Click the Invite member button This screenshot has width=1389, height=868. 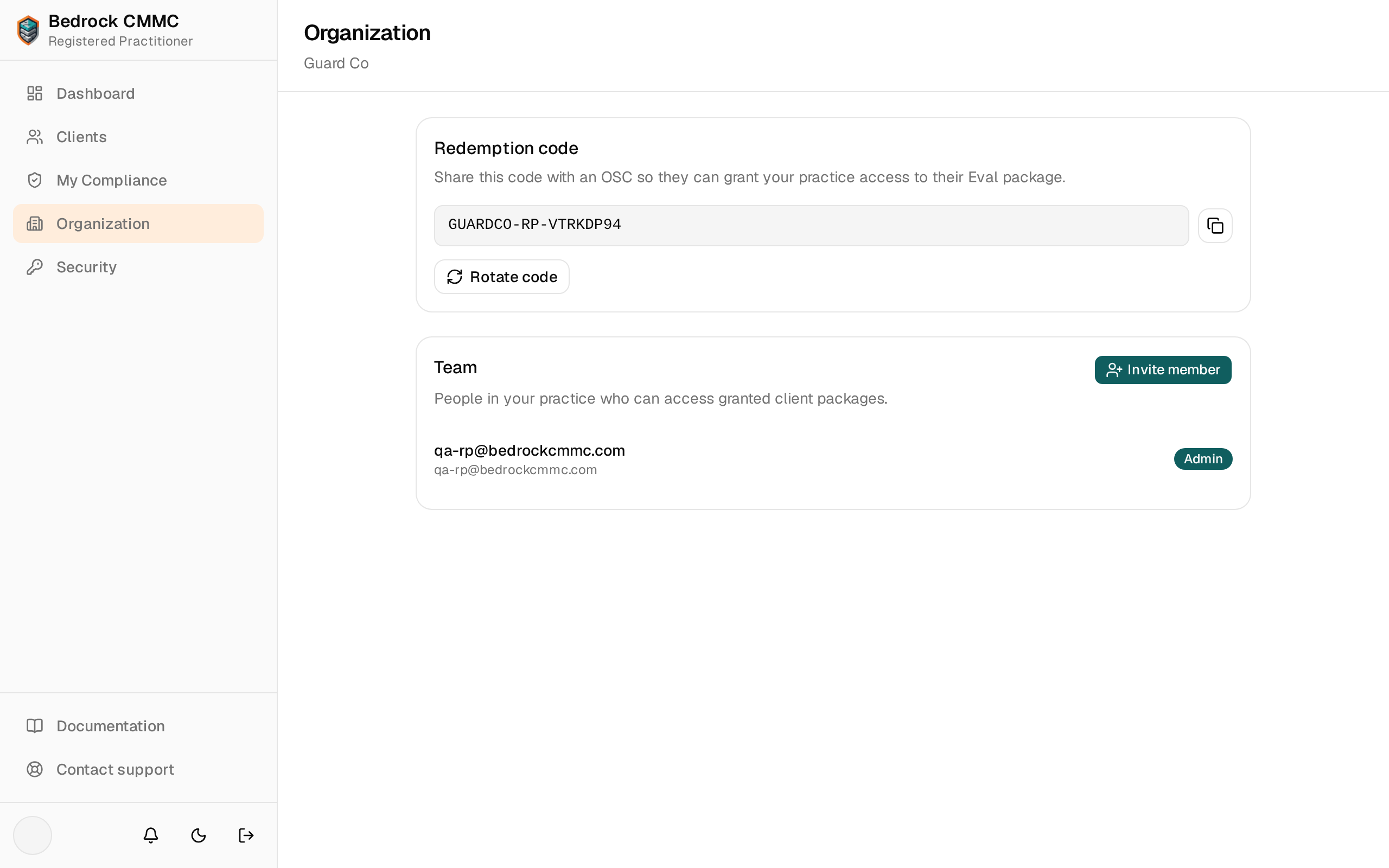tap(1163, 369)
